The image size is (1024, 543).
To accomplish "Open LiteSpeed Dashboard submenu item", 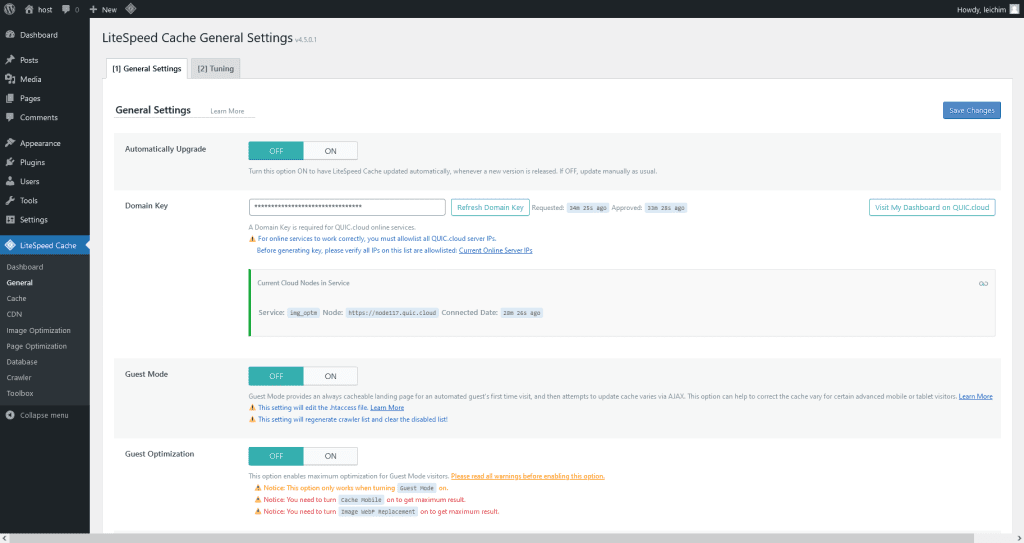I will click(x=25, y=267).
